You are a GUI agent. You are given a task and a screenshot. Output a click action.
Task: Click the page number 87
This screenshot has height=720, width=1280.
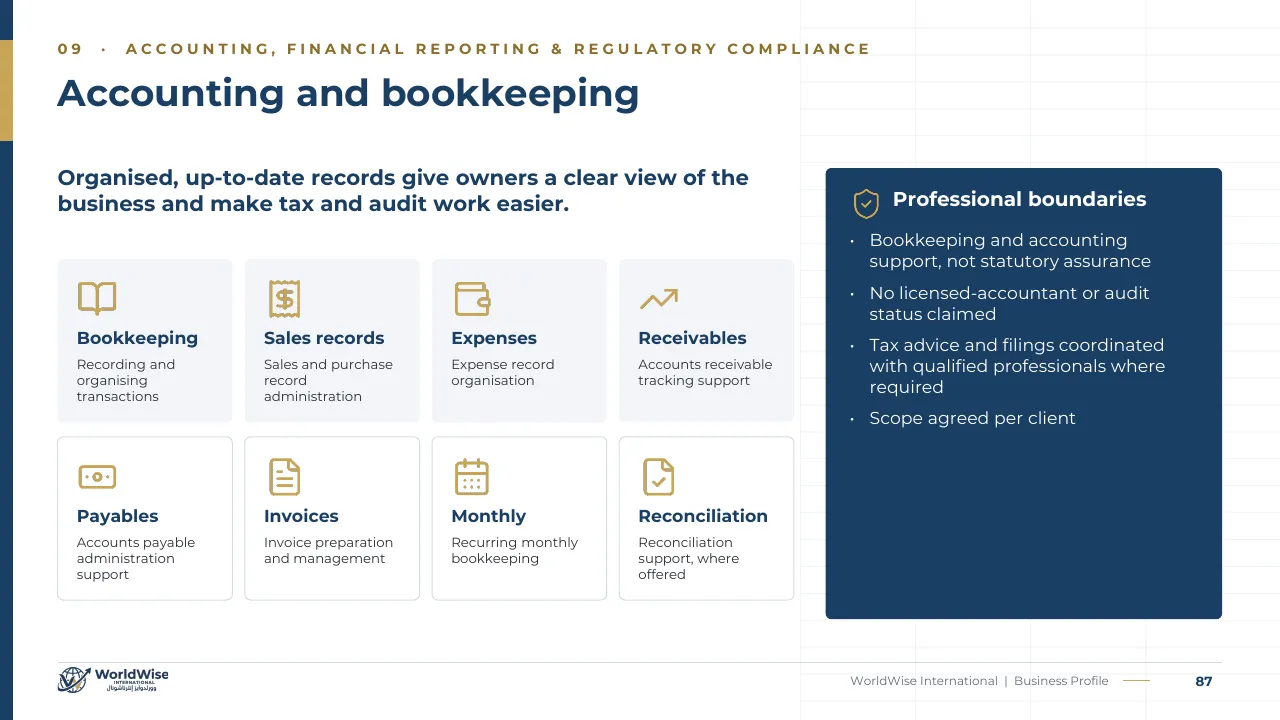(1204, 681)
